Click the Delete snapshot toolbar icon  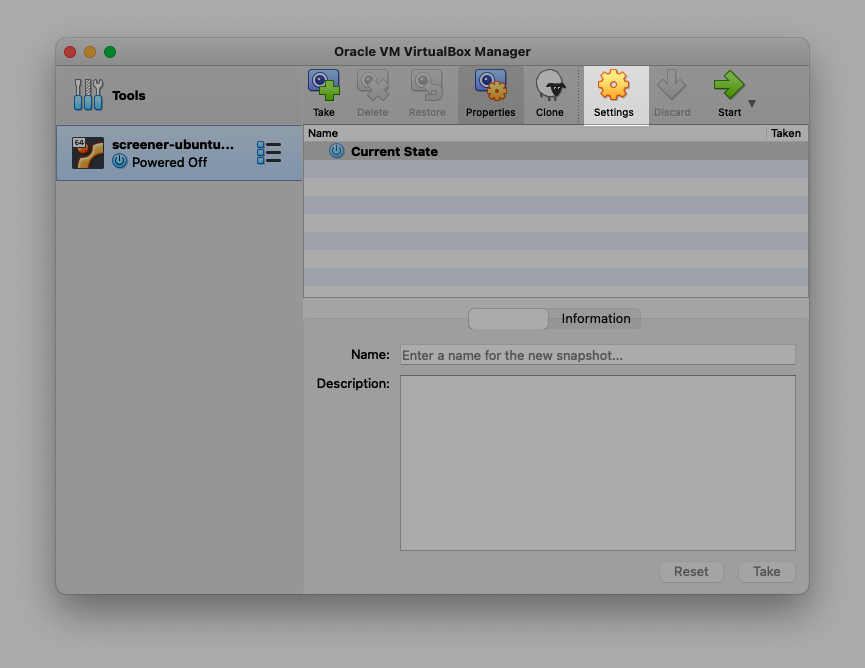coord(372,94)
